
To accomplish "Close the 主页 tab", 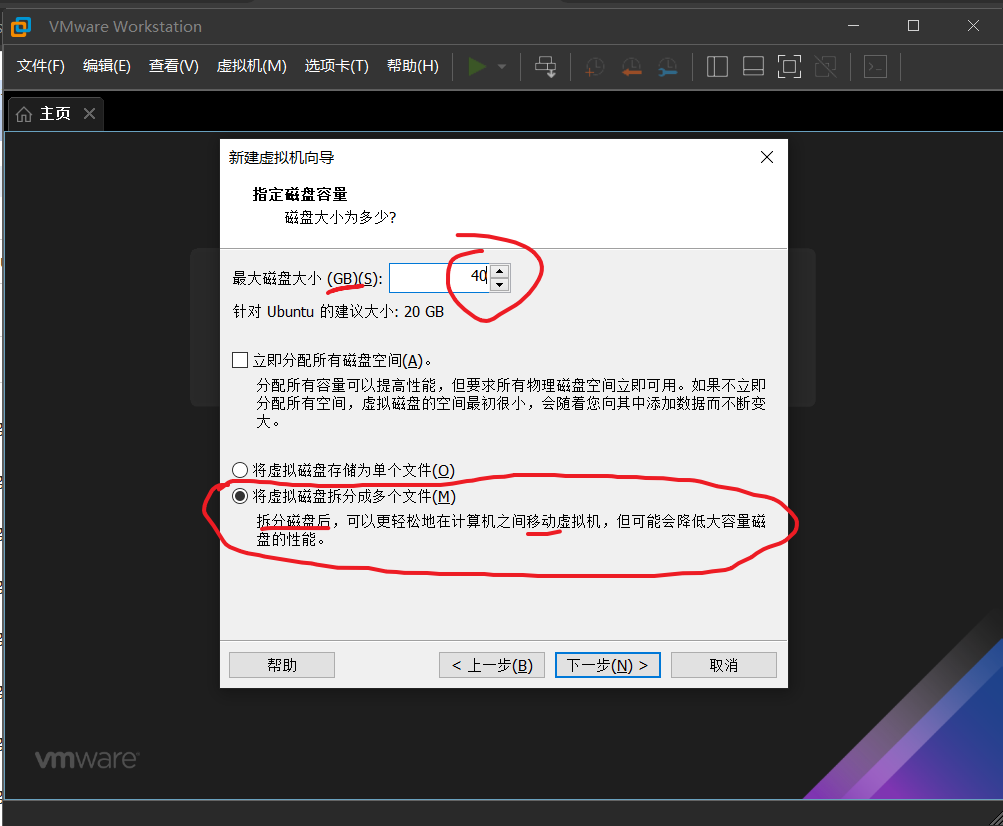I will click(90, 114).
